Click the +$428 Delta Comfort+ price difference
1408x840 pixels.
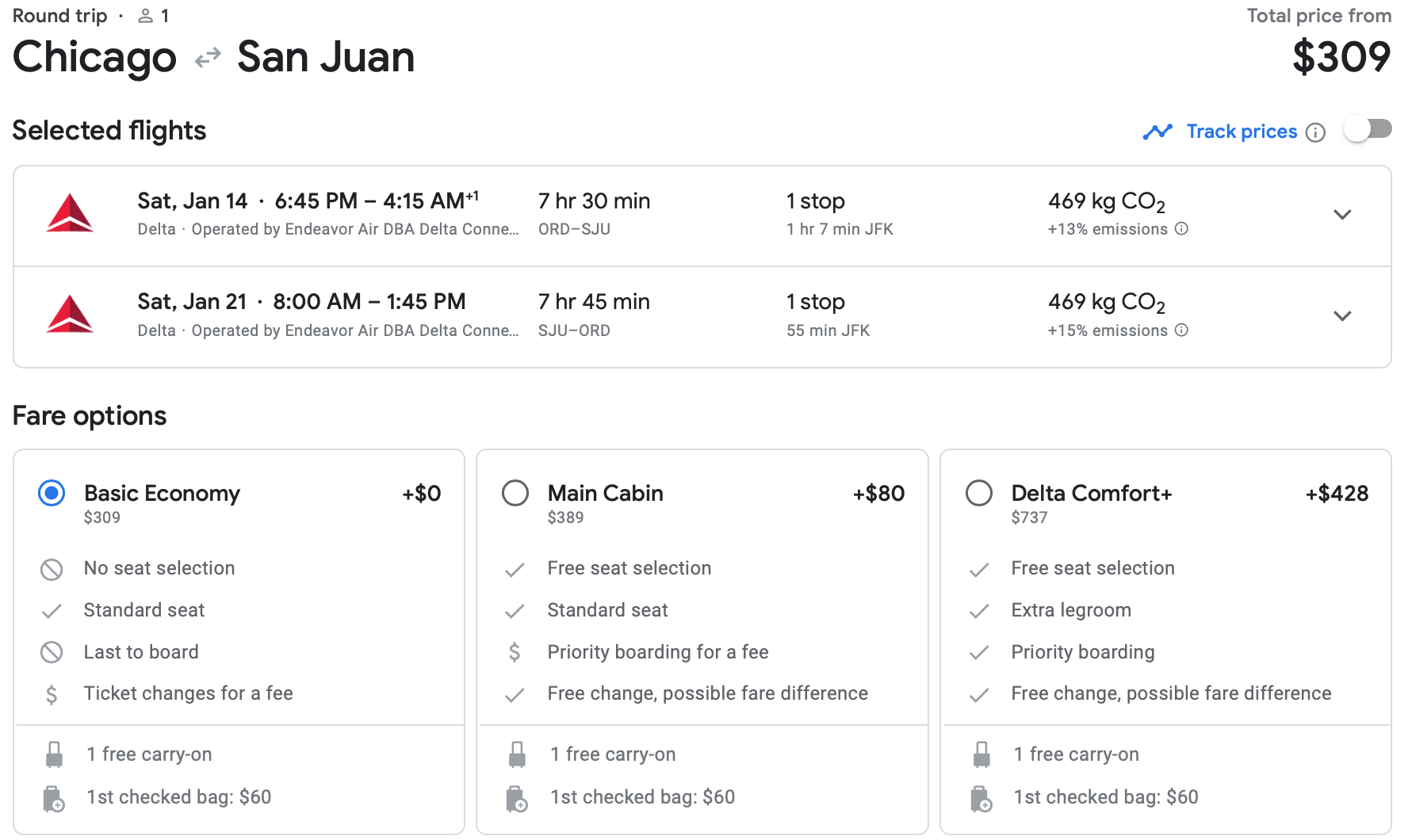(1337, 493)
